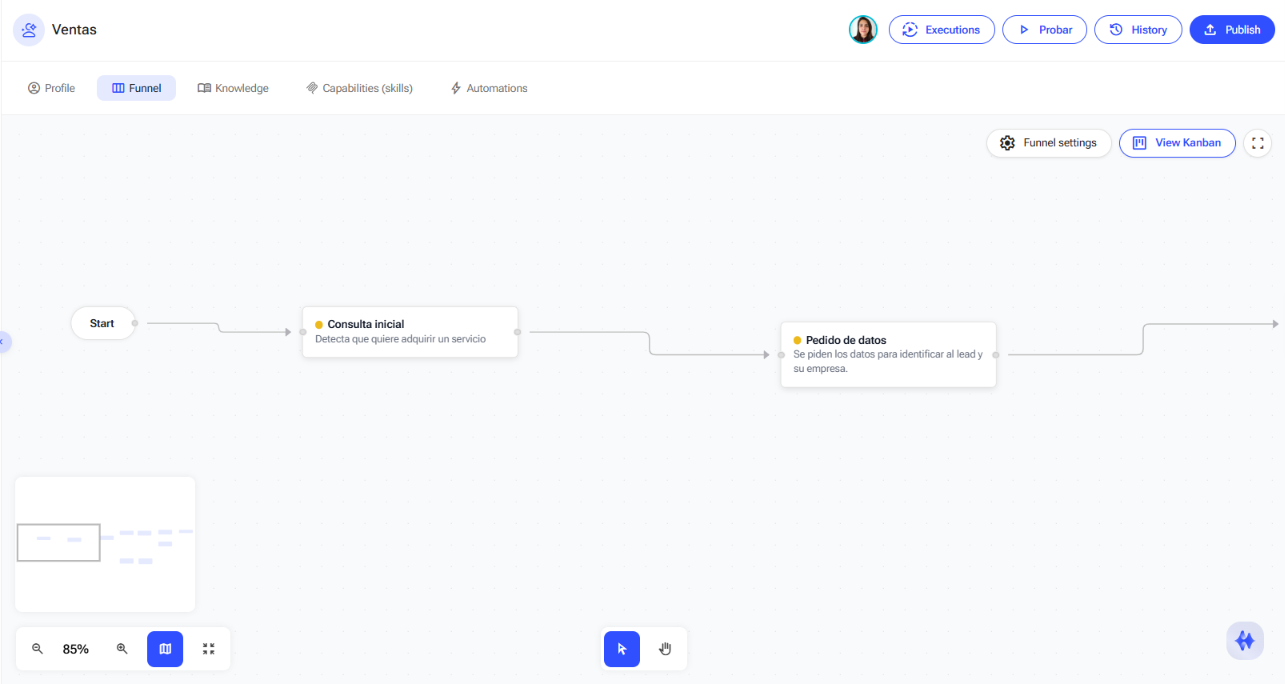
Task: Click the Ventas agent avatar icon
Action: point(29,30)
